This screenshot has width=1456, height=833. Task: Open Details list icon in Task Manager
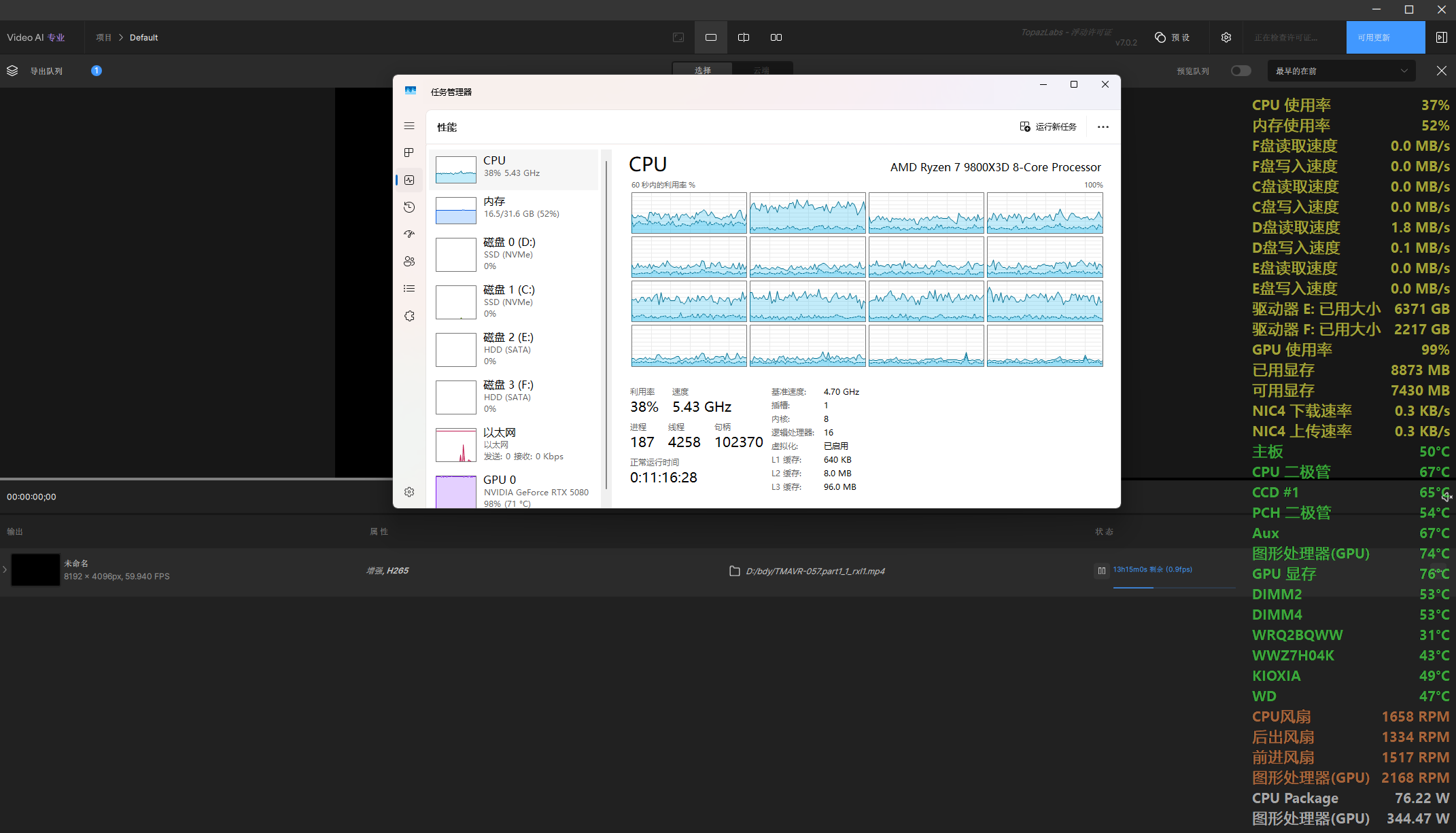pyautogui.click(x=409, y=289)
